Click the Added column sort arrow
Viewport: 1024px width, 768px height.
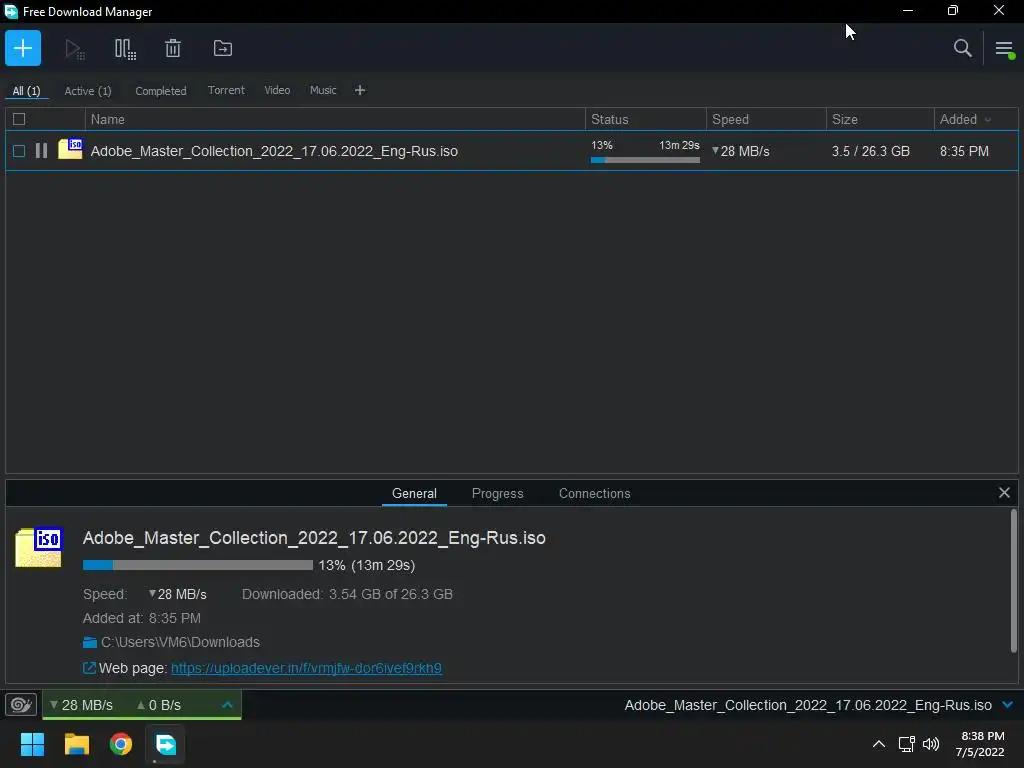(x=988, y=120)
